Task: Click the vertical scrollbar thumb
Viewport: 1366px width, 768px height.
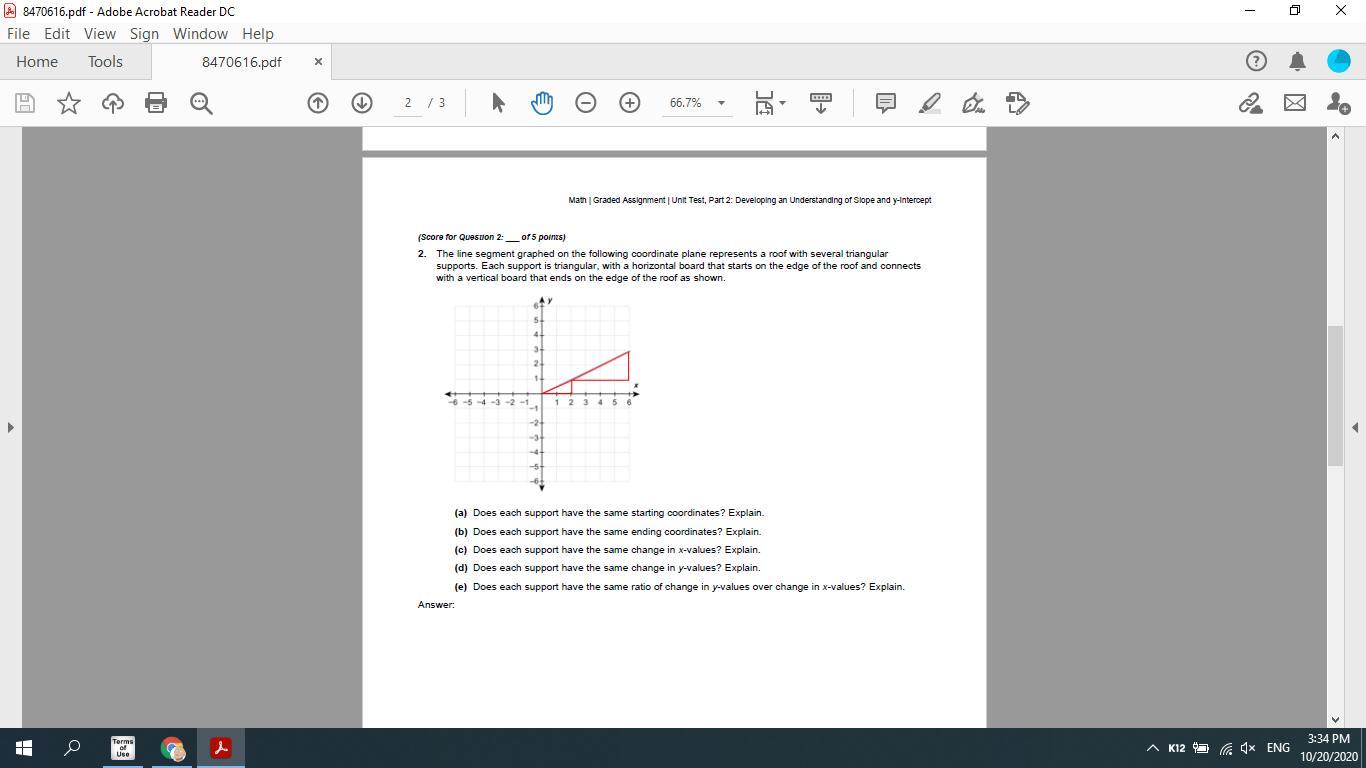Action: point(1335,395)
